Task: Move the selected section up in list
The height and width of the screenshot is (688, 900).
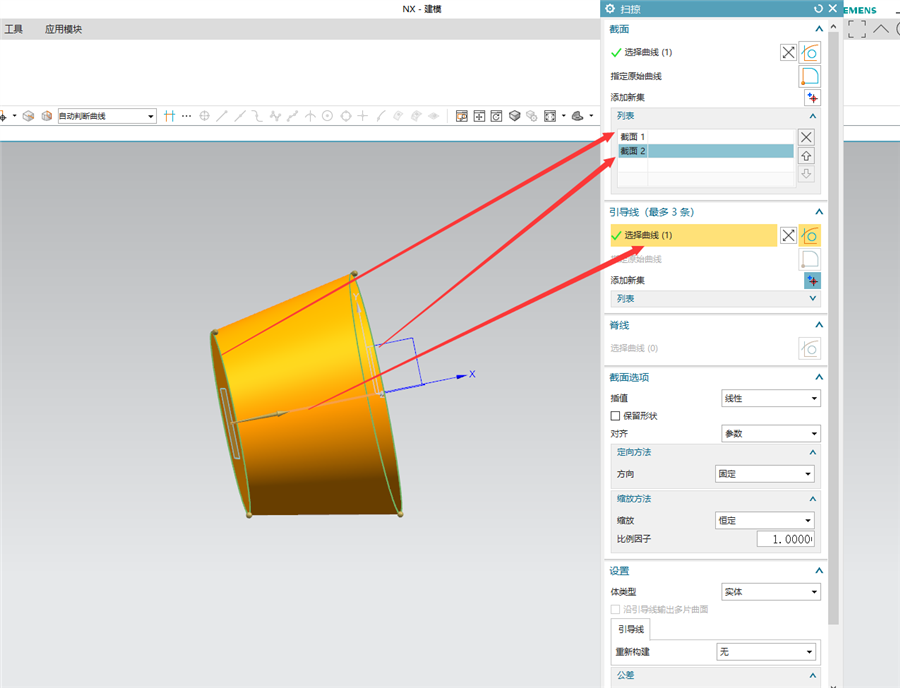Action: point(806,156)
